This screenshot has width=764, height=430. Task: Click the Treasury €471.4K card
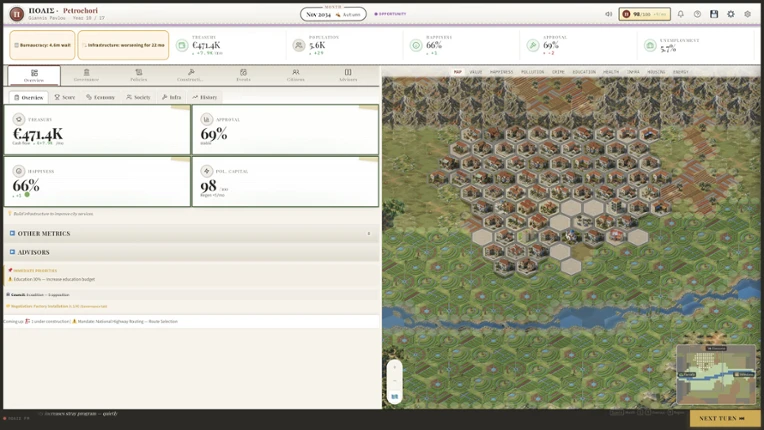point(97,130)
